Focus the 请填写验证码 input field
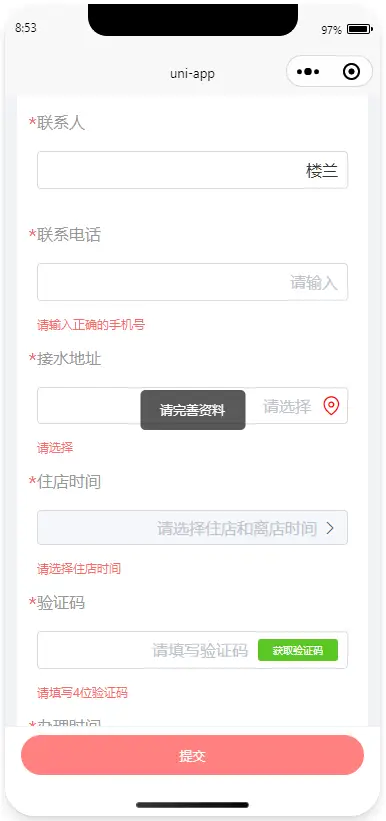This screenshot has height=821, width=386. (147, 650)
